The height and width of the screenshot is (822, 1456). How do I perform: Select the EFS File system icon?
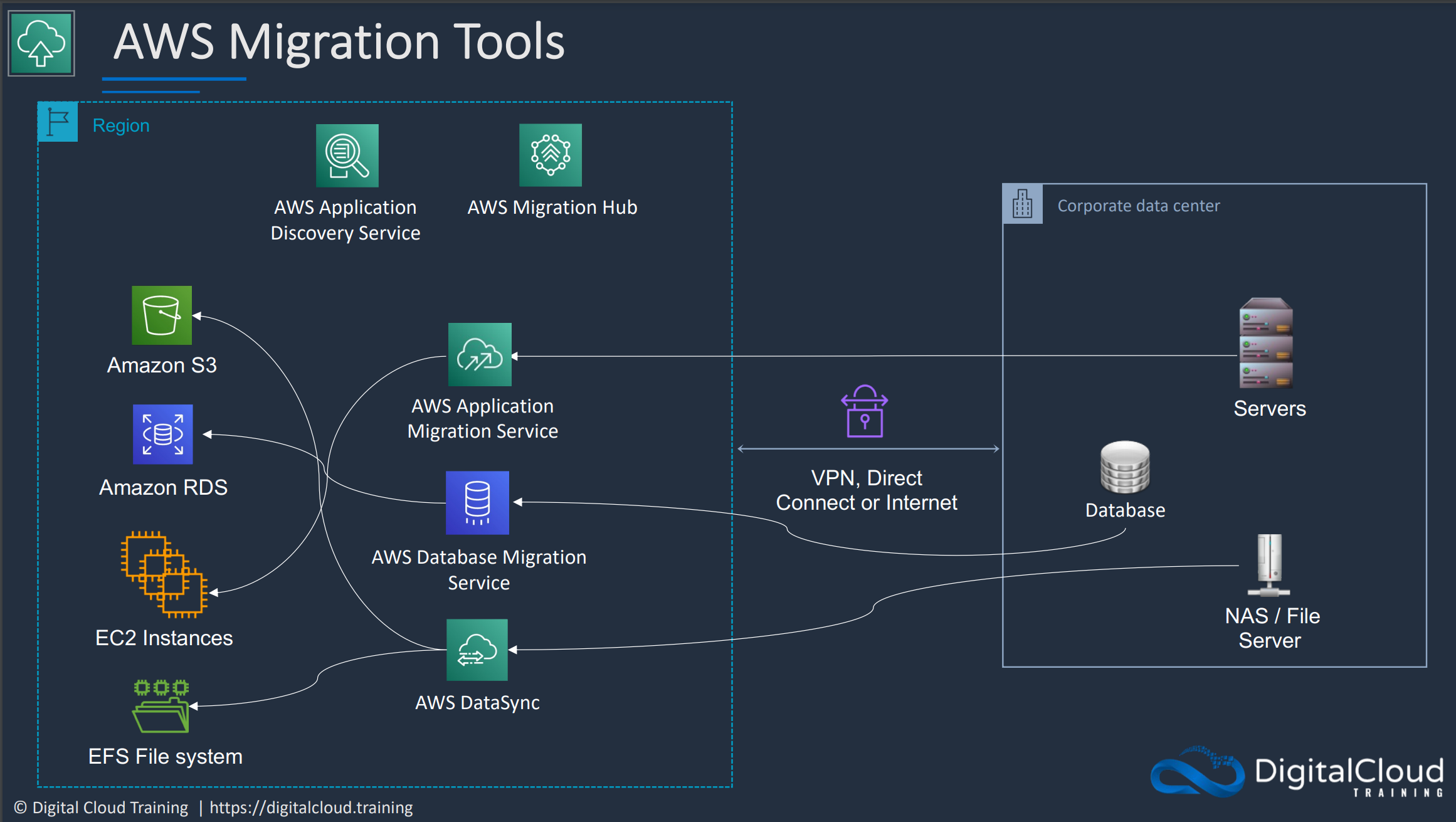click(x=161, y=707)
